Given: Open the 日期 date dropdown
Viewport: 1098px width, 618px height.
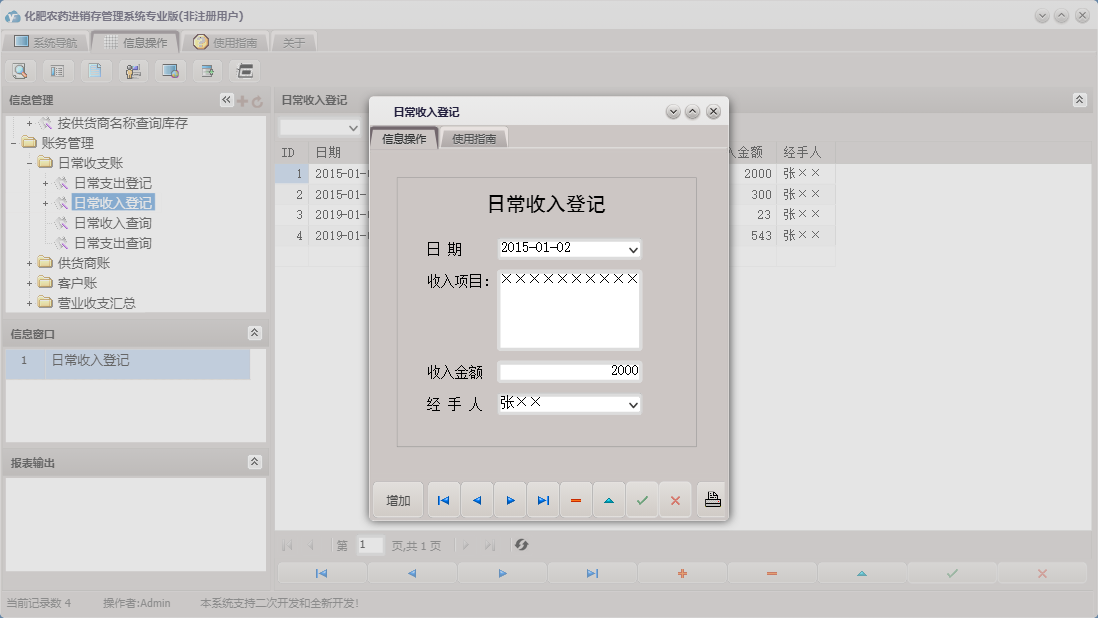Looking at the screenshot, I should point(631,248).
